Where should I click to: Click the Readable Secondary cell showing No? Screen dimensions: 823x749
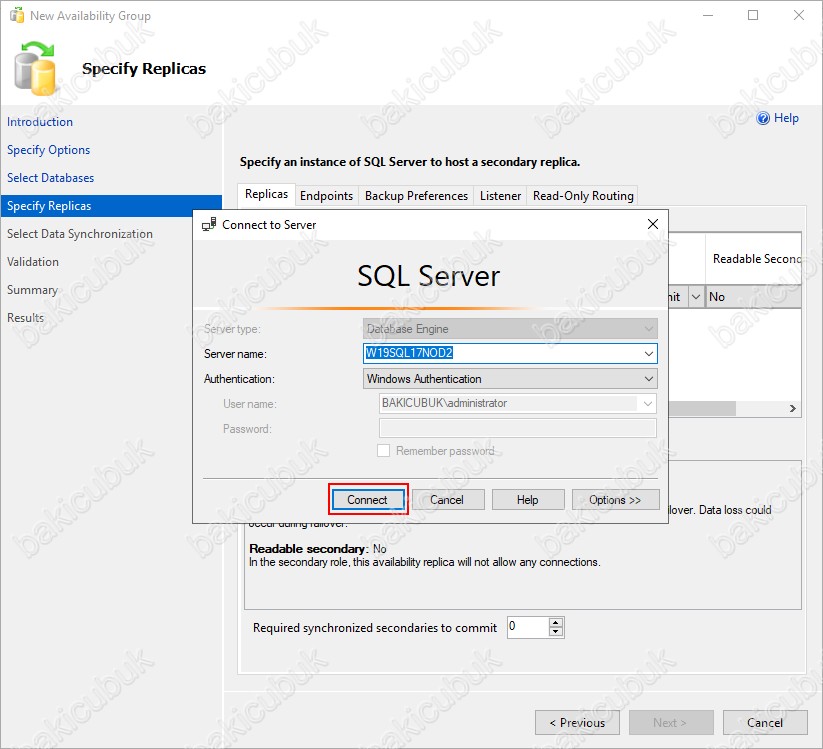tap(753, 297)
